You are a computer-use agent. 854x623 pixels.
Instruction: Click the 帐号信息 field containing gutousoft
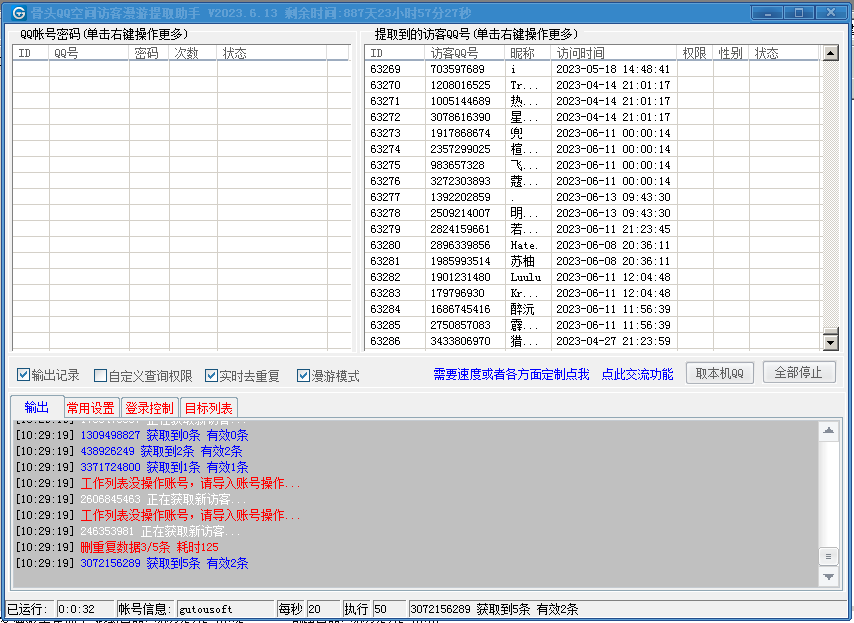click(x=225, y=609)
